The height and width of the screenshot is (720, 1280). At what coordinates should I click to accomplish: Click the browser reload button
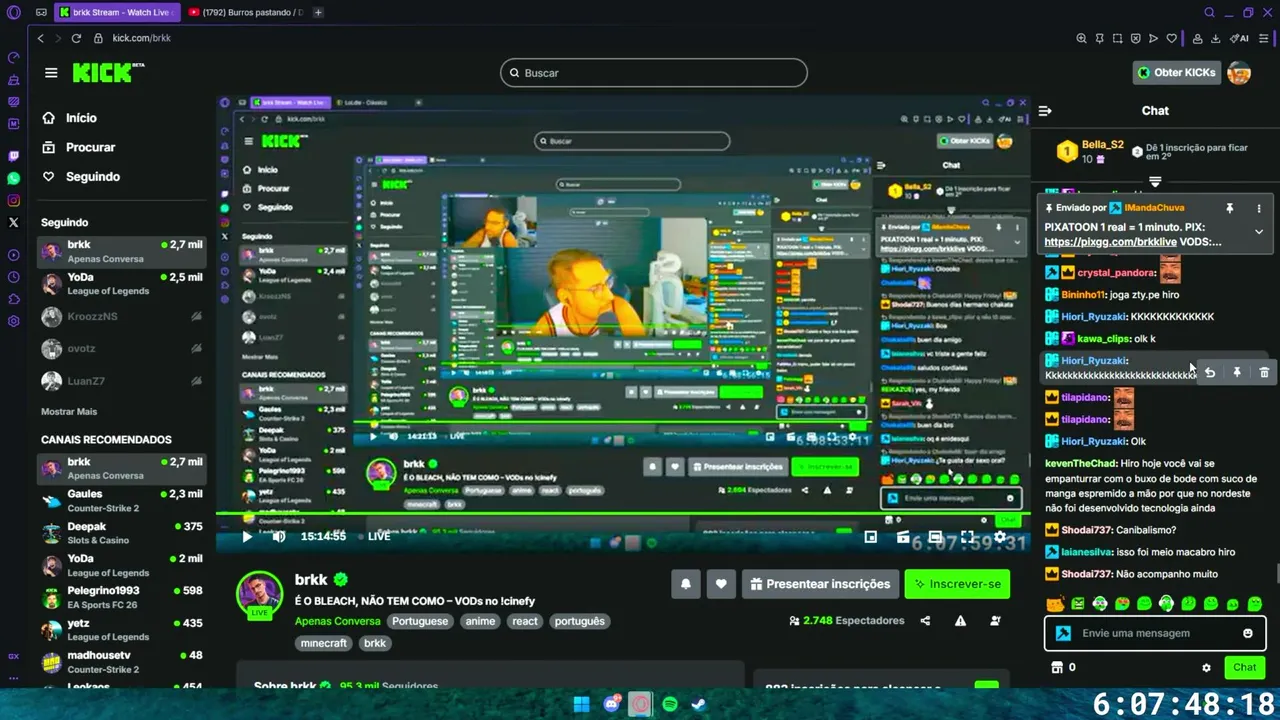click(76, 38)
